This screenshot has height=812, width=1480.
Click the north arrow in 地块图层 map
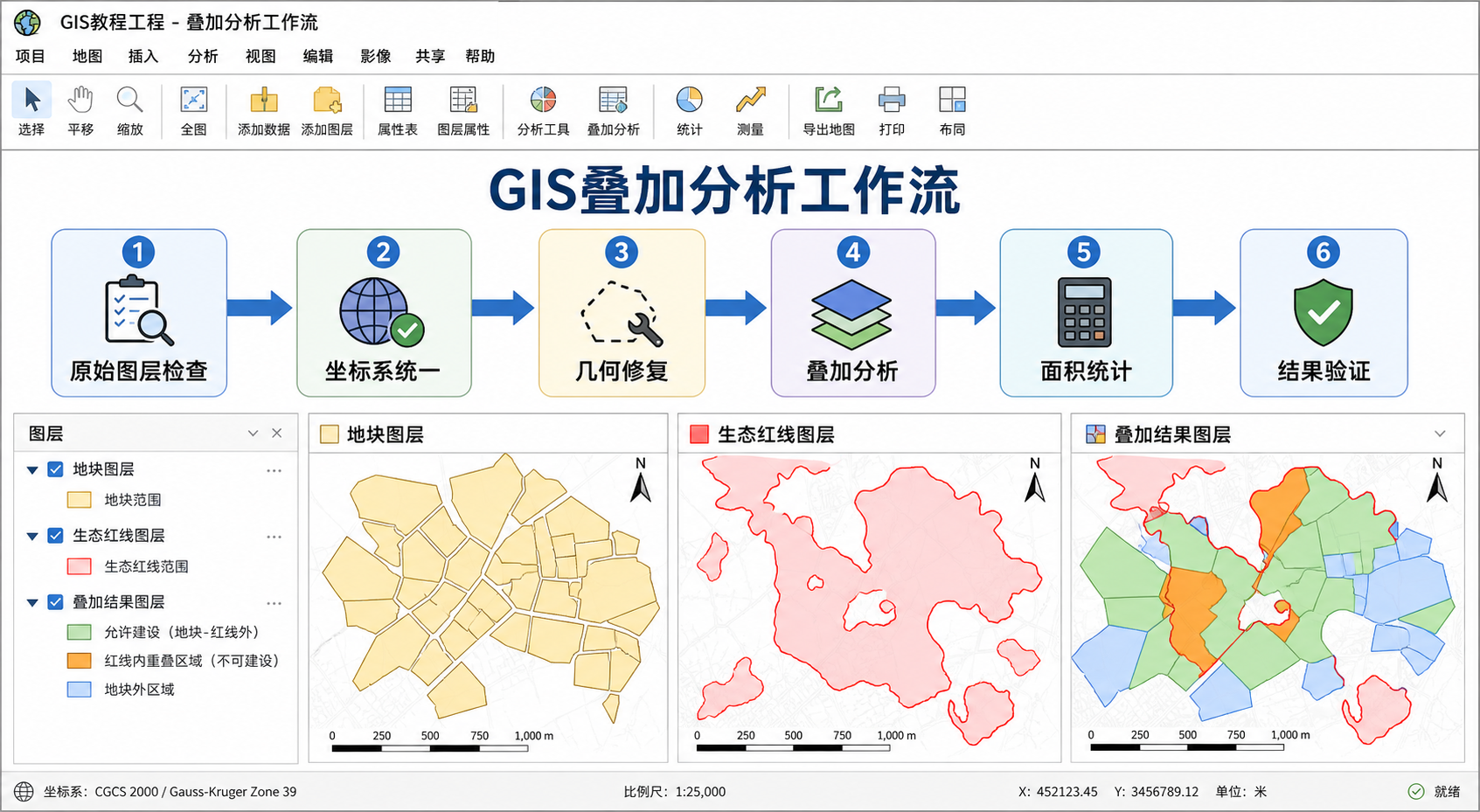641,481
